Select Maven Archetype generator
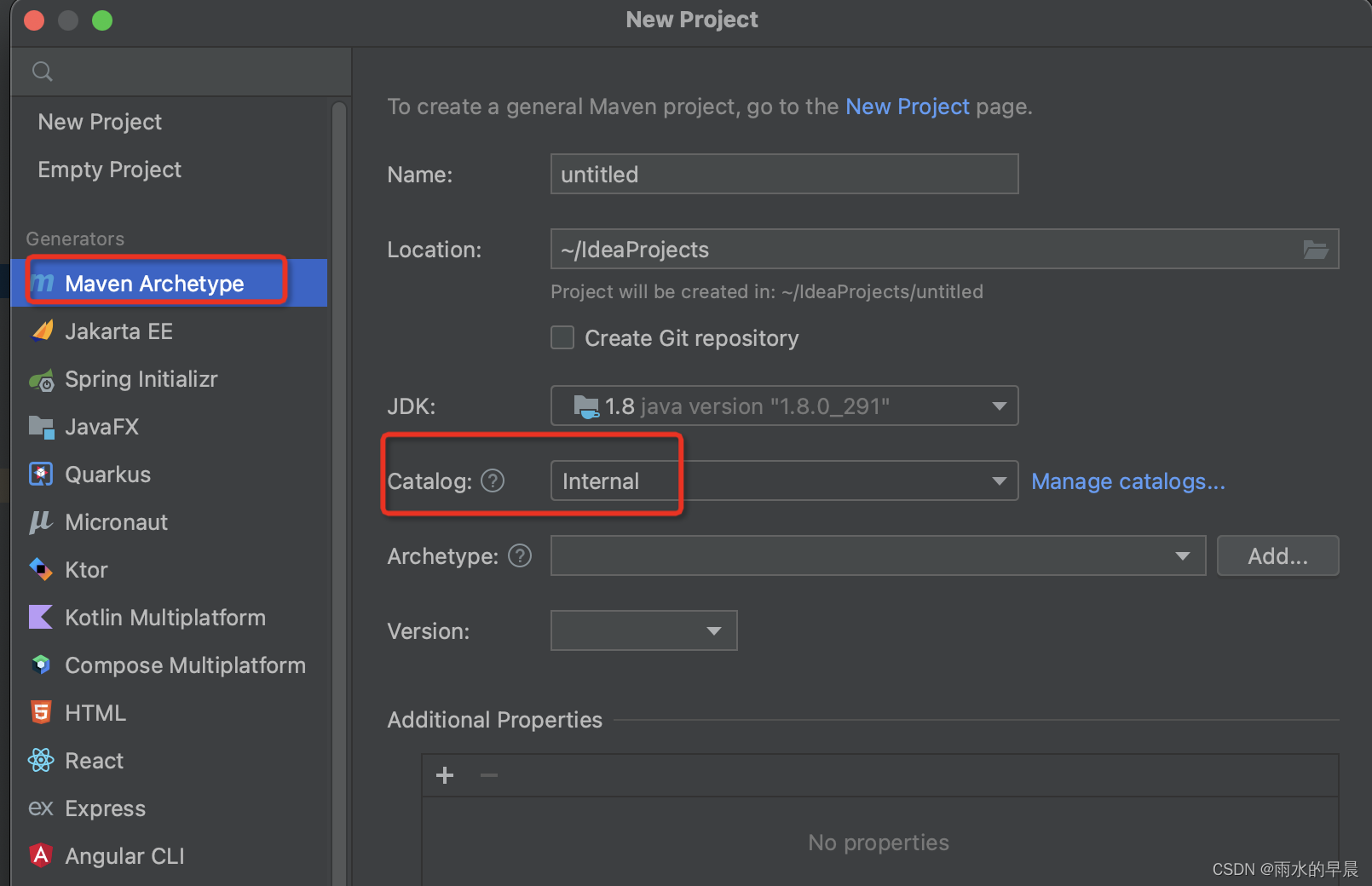This screenshot has height=886, width=1372. click(170, 283)
